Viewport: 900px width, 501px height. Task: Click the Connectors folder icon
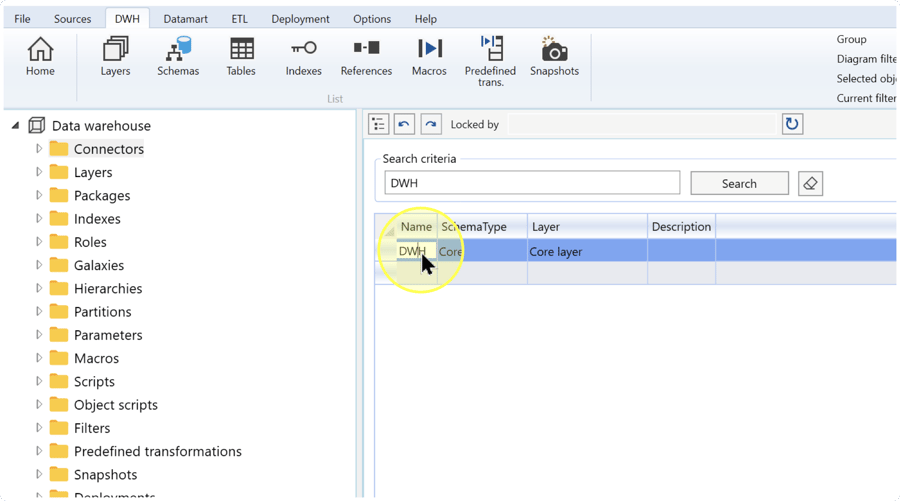59,149
